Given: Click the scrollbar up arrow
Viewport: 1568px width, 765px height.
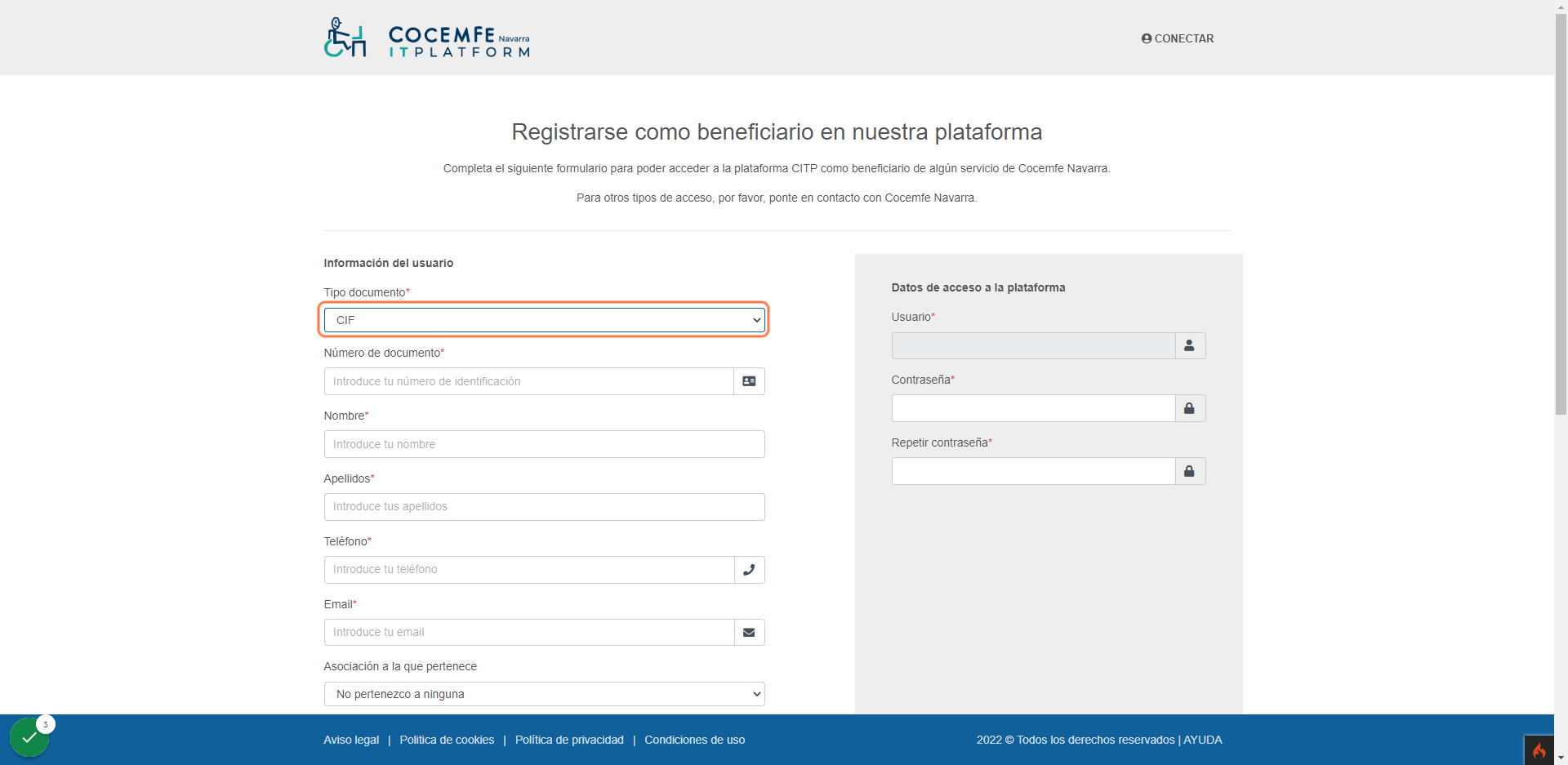Looking at the screenshot, I should [1561, 7].
